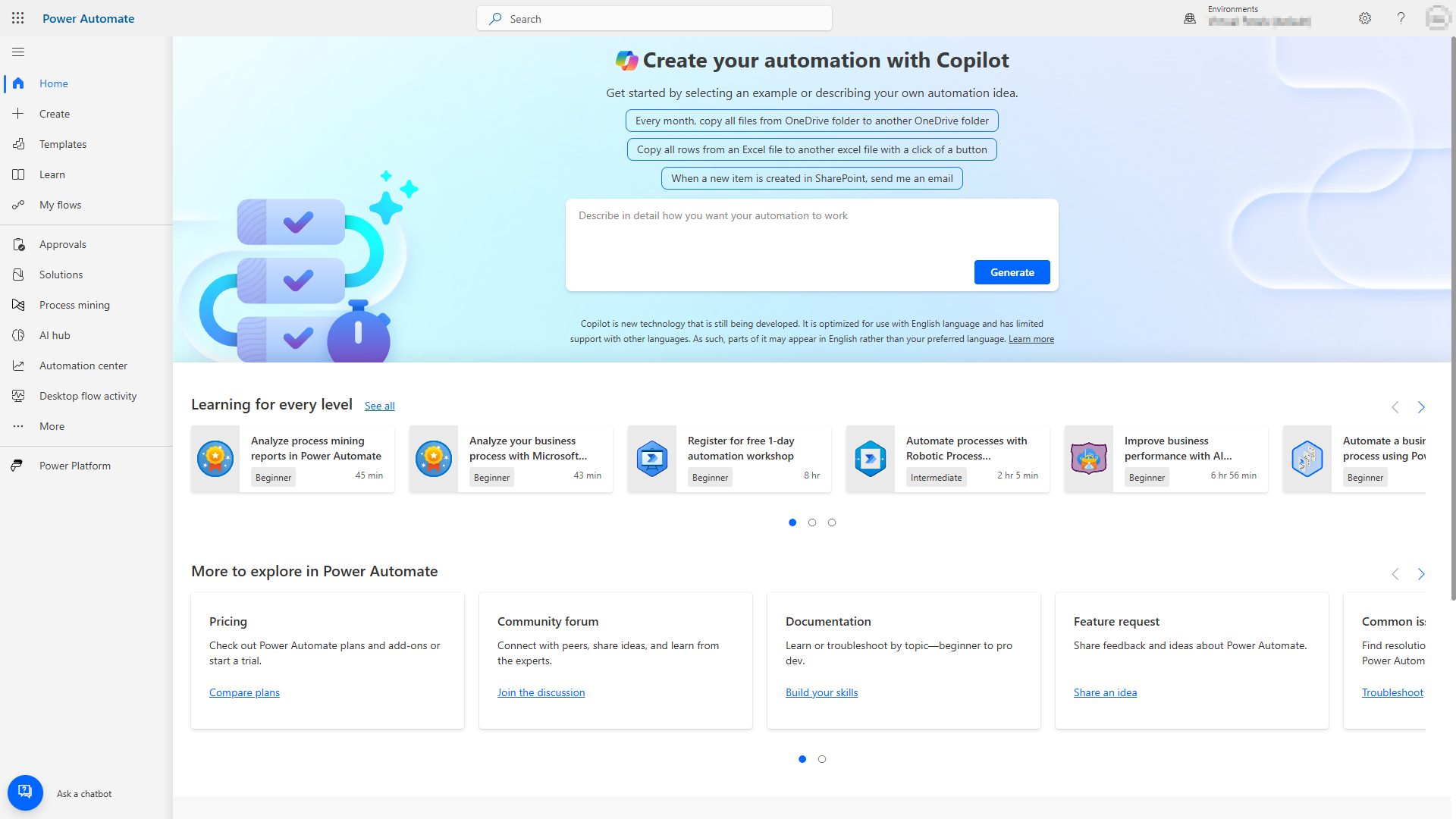Select second page dot of learning carousel

[812, 522]
